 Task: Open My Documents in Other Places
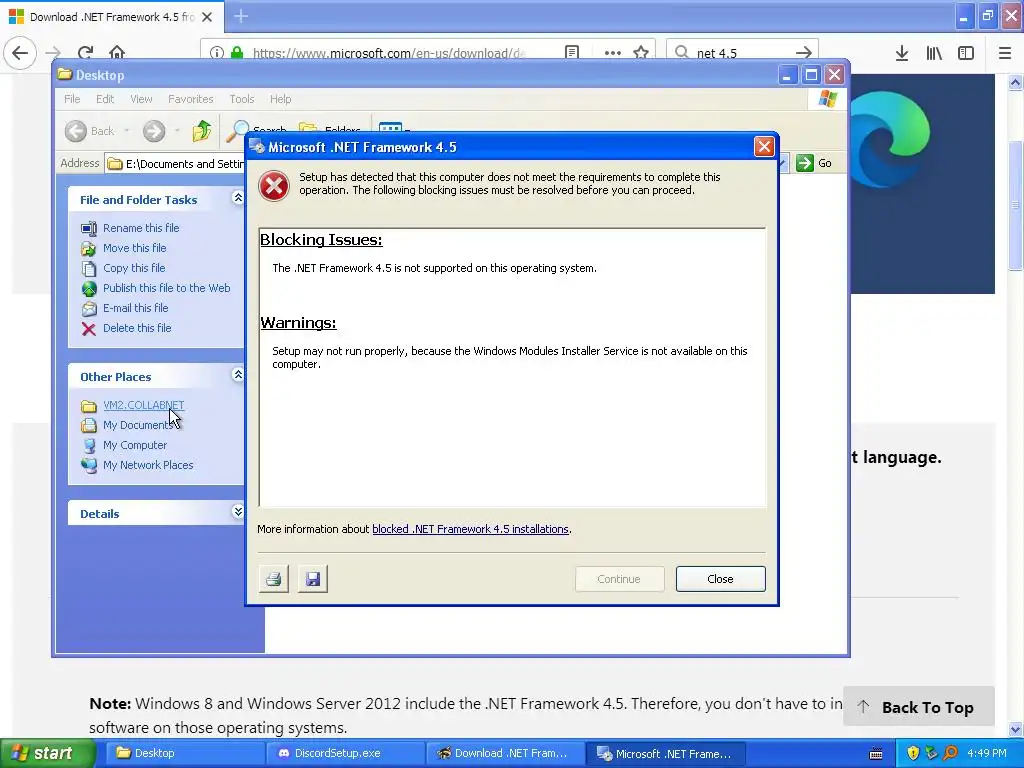click(x=136, y=425)
